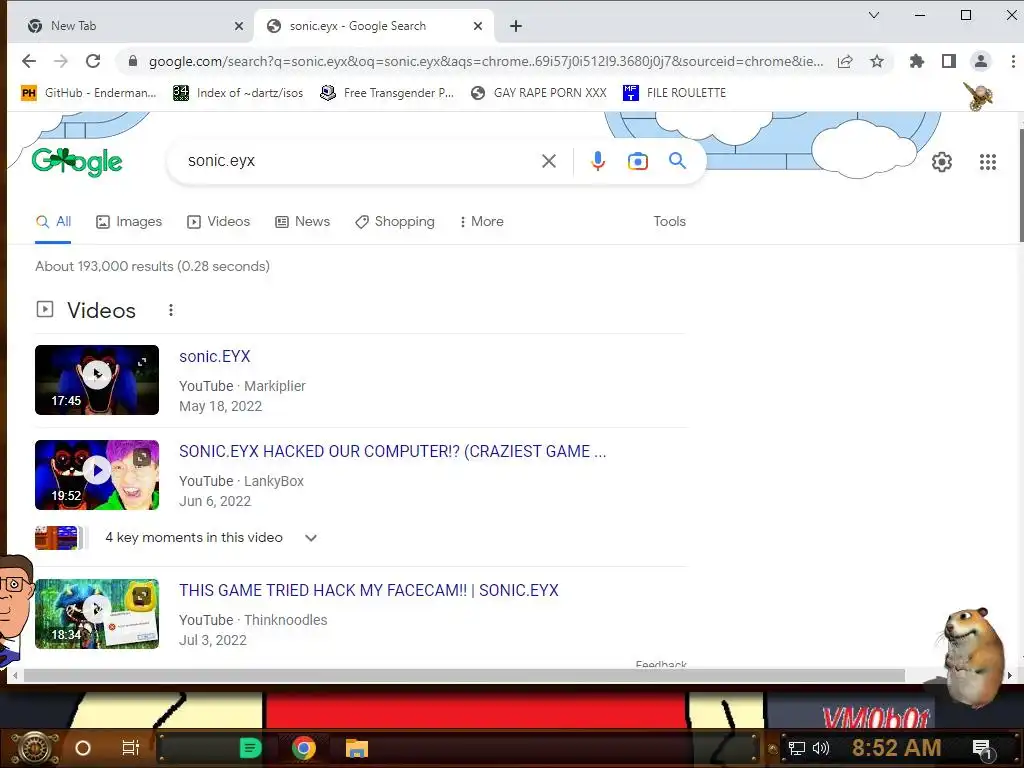
Task: Open the GitHub - Enderman bookmark
Action: coord(89,93)
